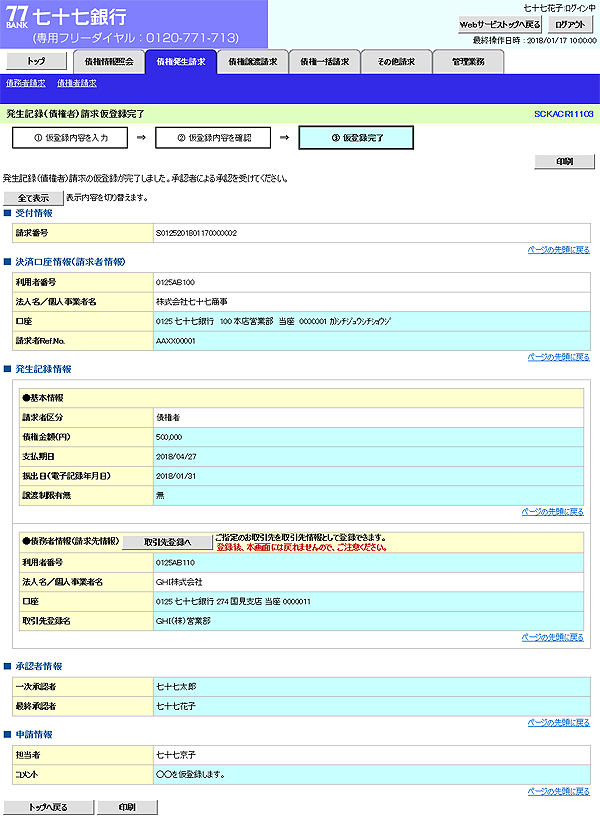Click issue date 2018/01/31
600x823 pixels.
point(176,476)
